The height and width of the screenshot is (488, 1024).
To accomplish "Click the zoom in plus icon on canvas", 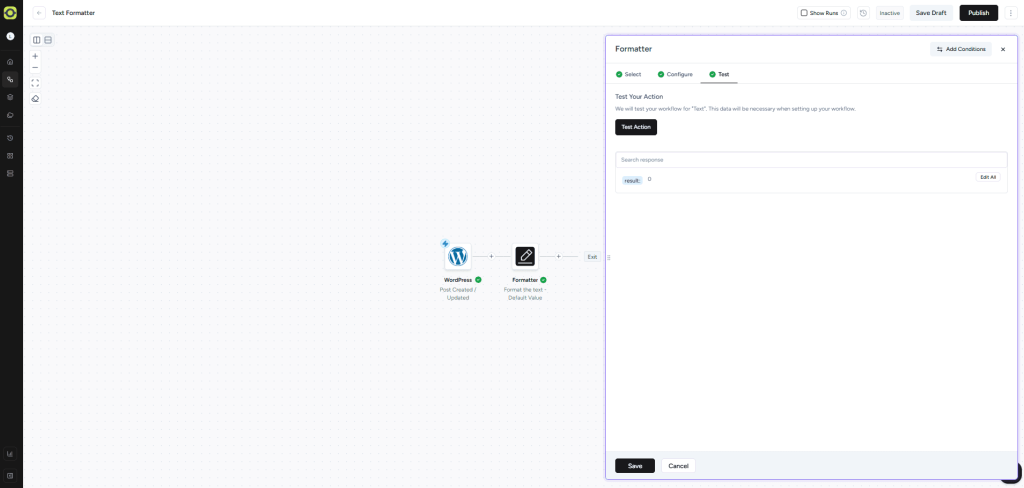I will coord(35,56).
